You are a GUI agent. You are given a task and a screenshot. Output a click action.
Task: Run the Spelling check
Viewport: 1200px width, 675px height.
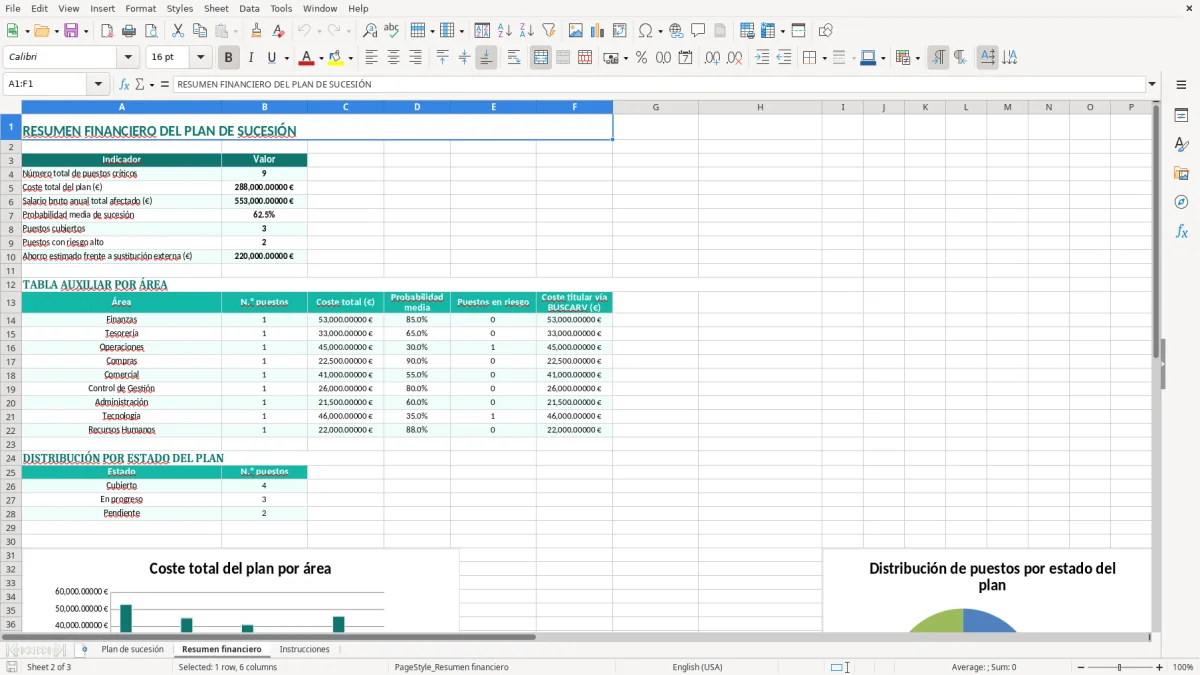pyautogui.click(x=392, y=31)
